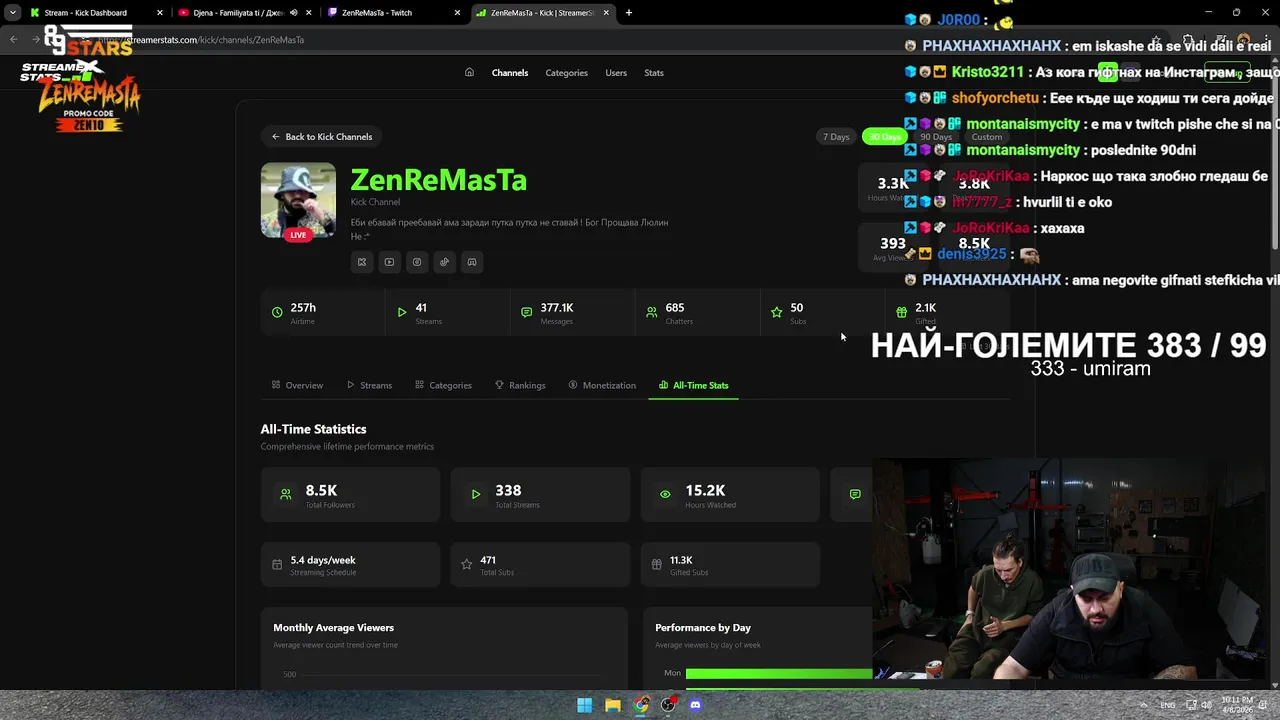Close the ZenReMasTa - Twitch tab
The image size is (1280, 720).
pos(457,13)
